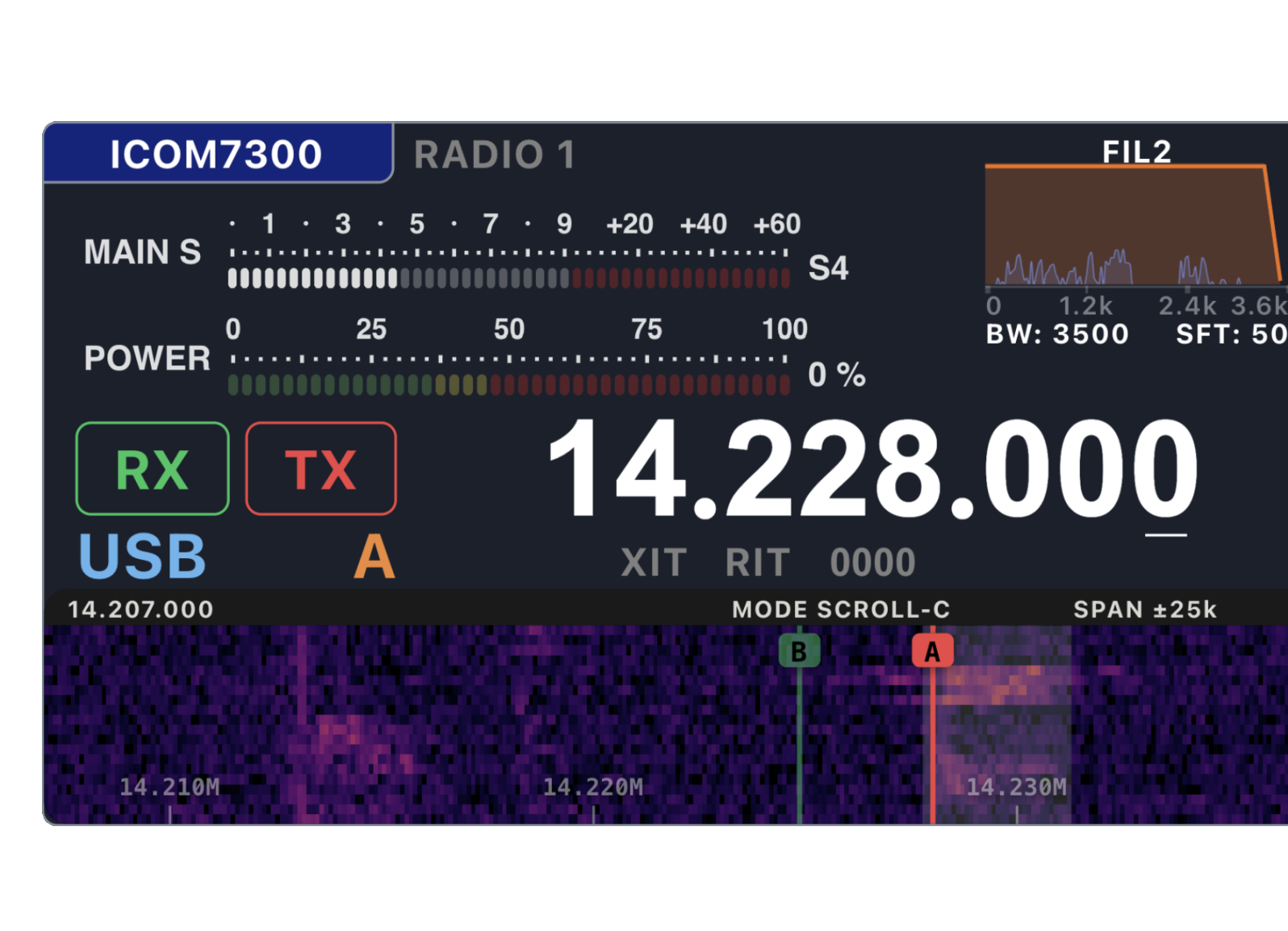Viewport: 1288px width, 931px height.
Task: Toggle XIT transmit offset
Action: click(654, 562)
